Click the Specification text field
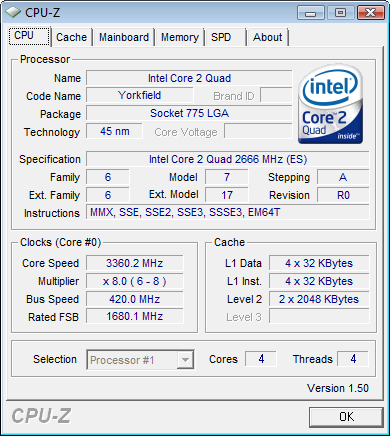This screenshot has height=436, width=390. click(x=228, y=159)
